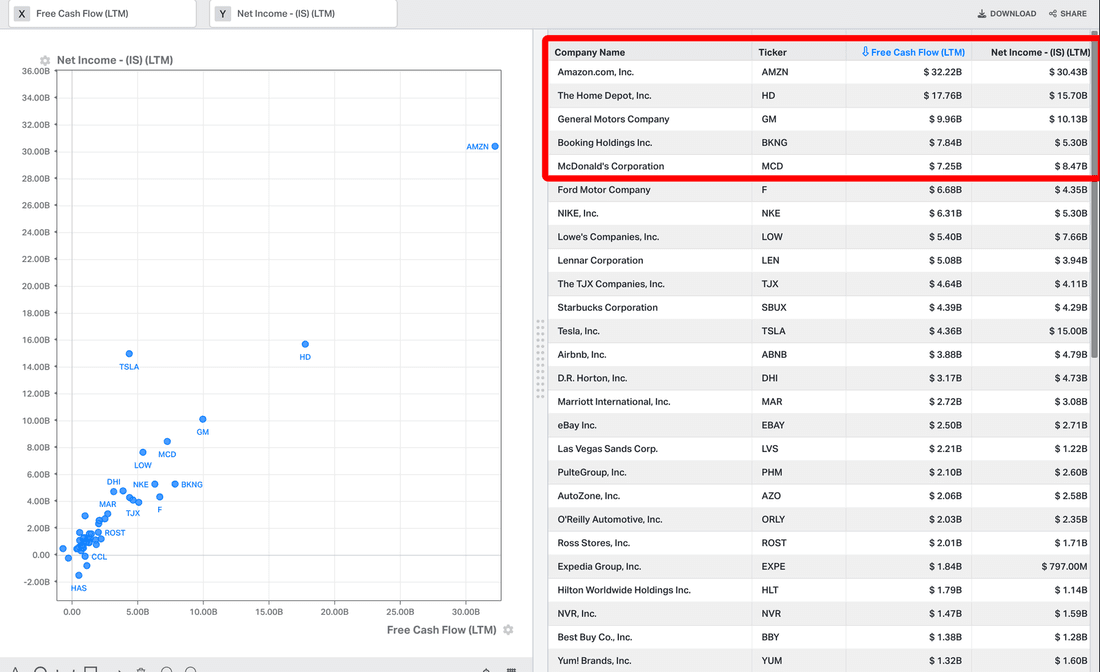Select the Expedia Group, Inc. row
This screenshot has height=672, width=1100.
[819, 567]
